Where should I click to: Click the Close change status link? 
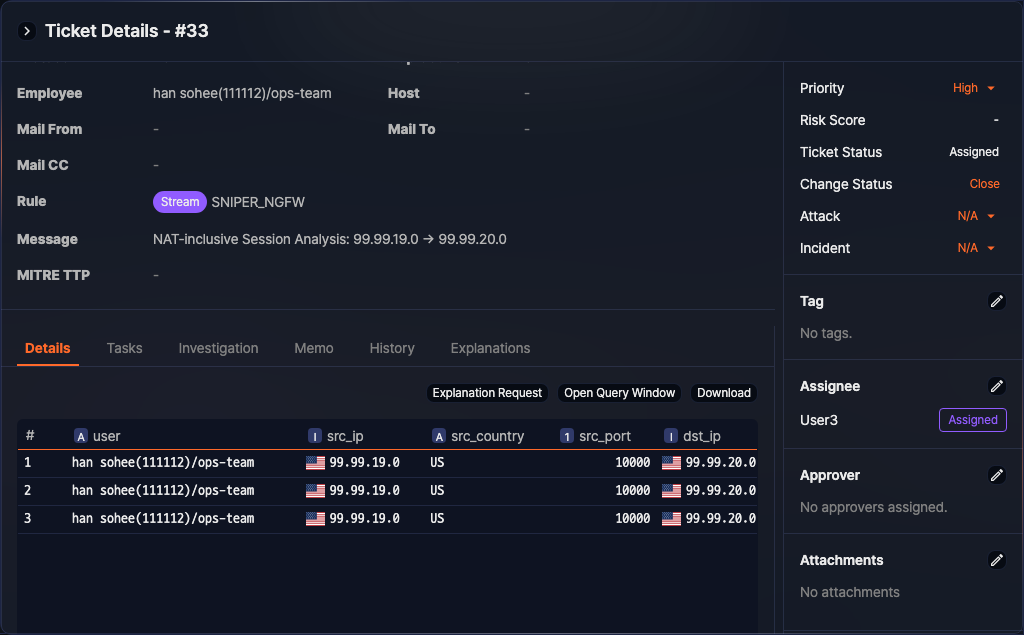[x=984, y=184]
